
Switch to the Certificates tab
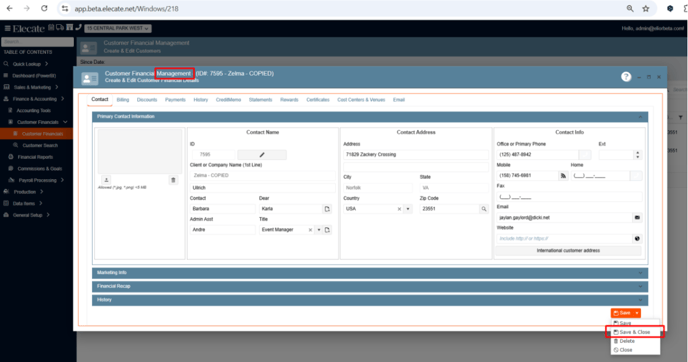pyautogui.click(x=318, y=100)
